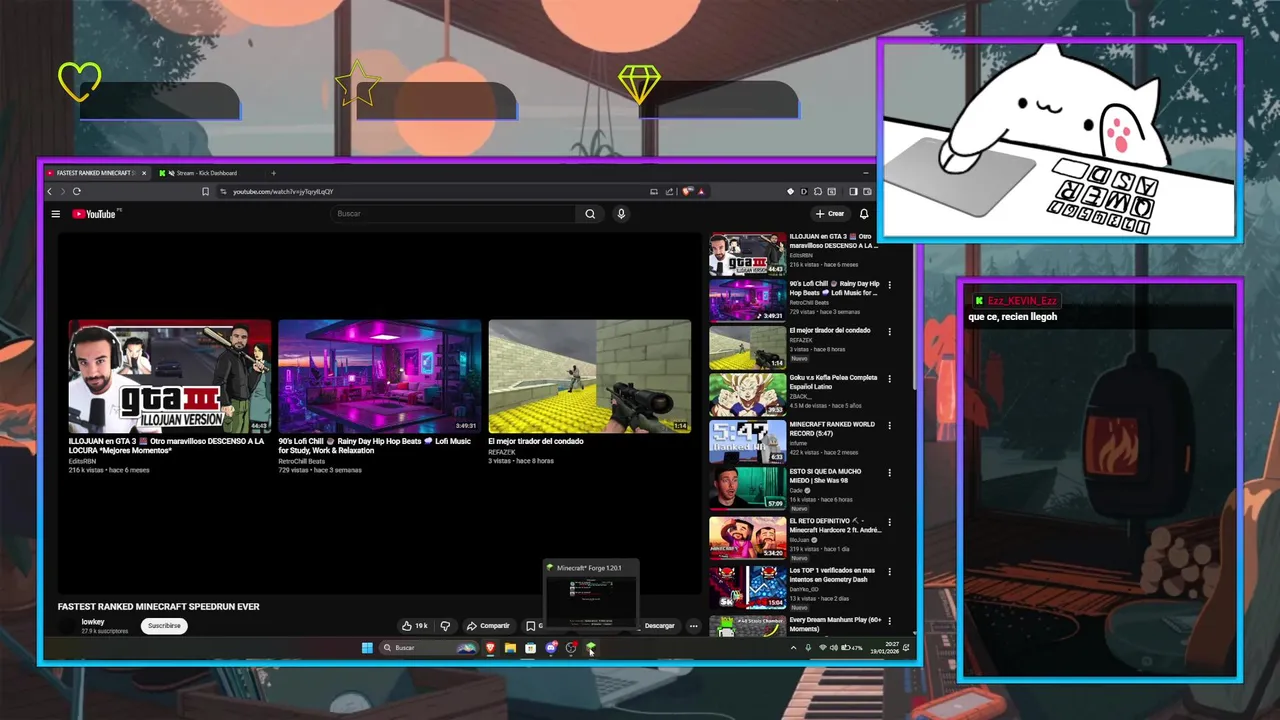
Task: Switch to Stream - Kick Dashboard tab
Action: point(205,173)
